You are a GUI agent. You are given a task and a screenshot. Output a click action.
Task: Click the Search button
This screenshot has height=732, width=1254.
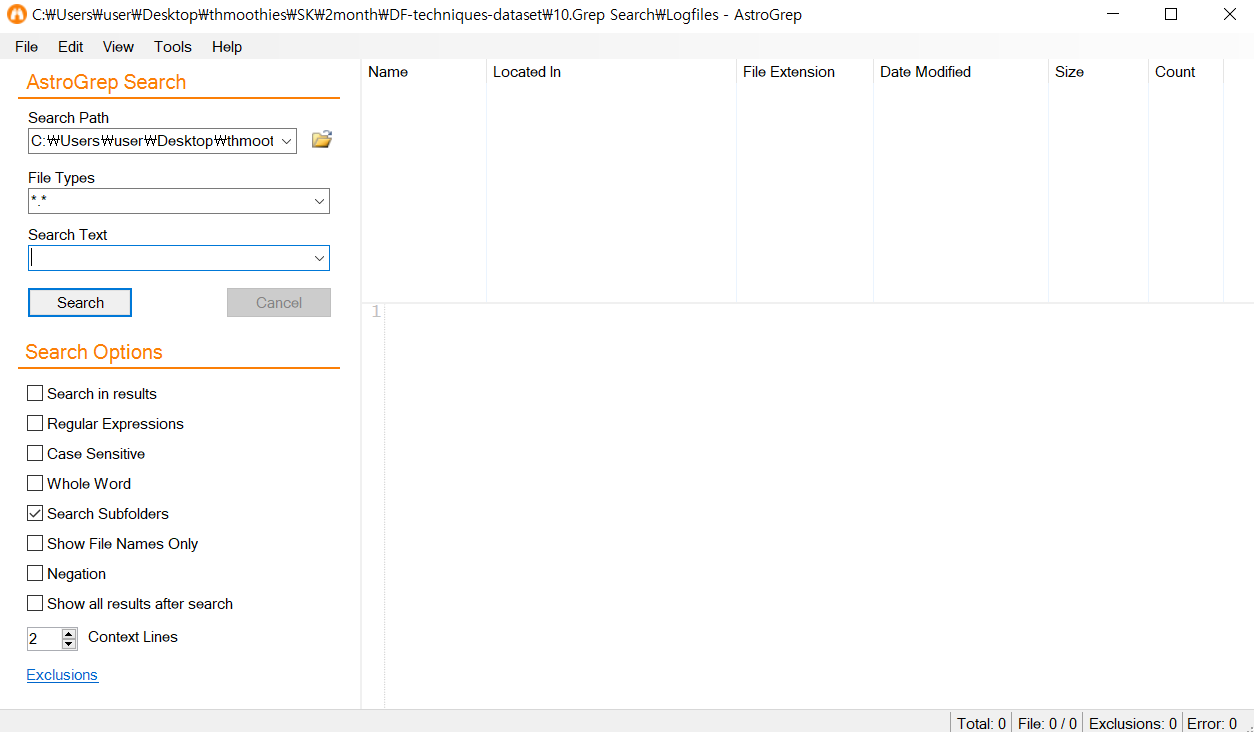coord(80,303)
